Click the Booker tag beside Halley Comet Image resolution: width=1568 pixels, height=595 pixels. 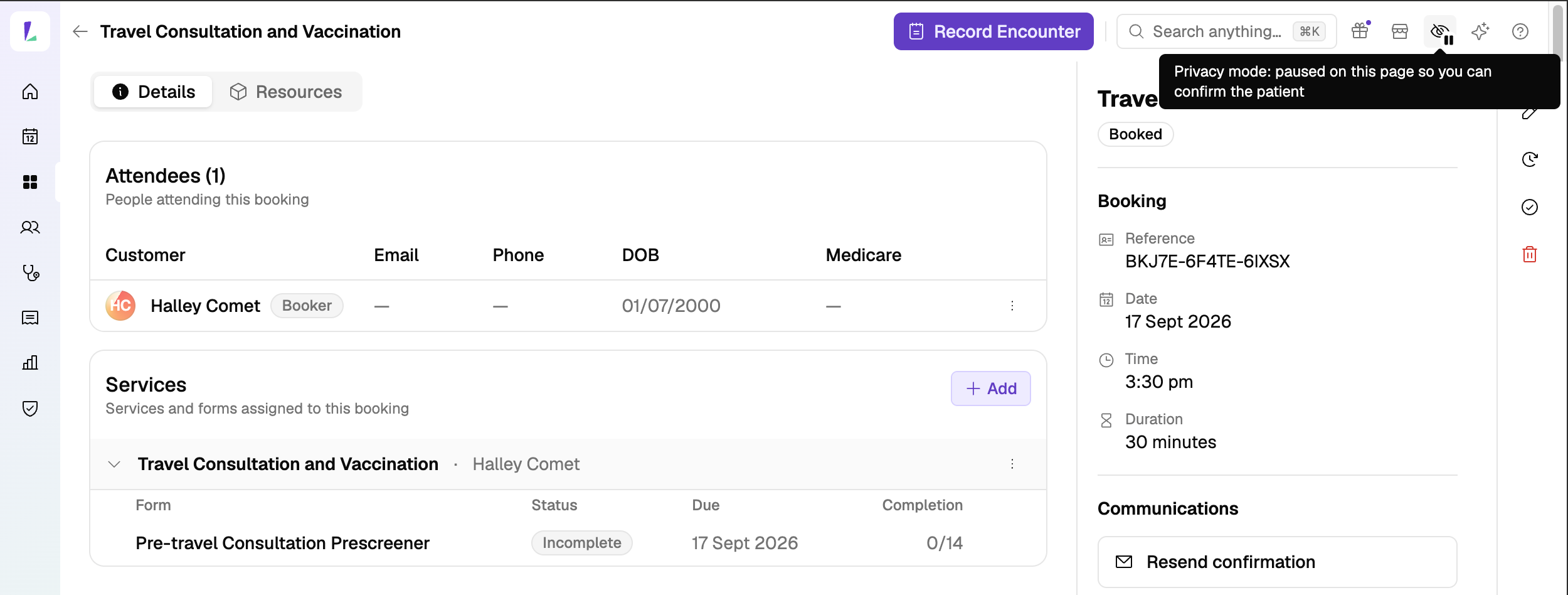point(307,306)
